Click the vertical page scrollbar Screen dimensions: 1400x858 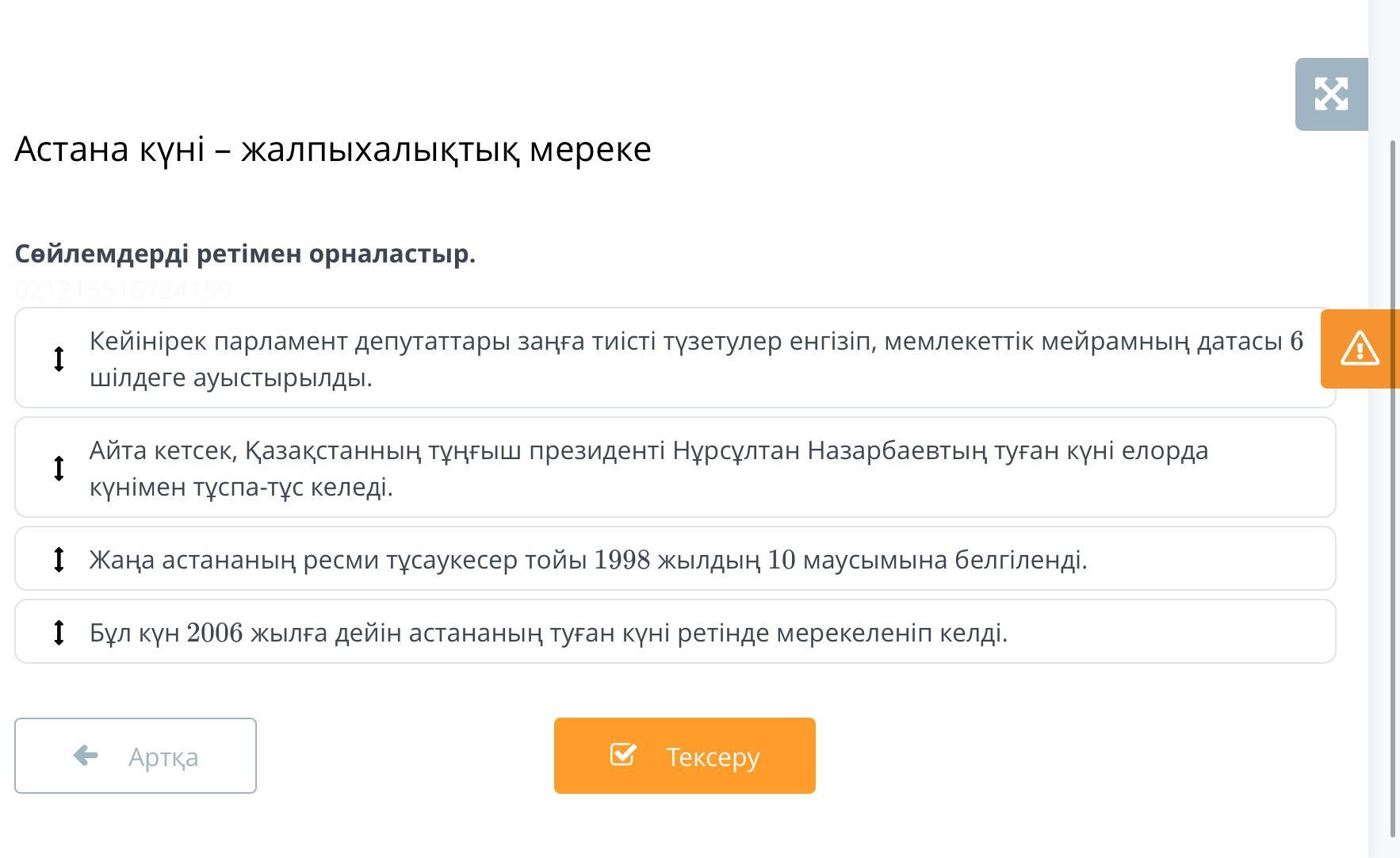point(1393,476)
